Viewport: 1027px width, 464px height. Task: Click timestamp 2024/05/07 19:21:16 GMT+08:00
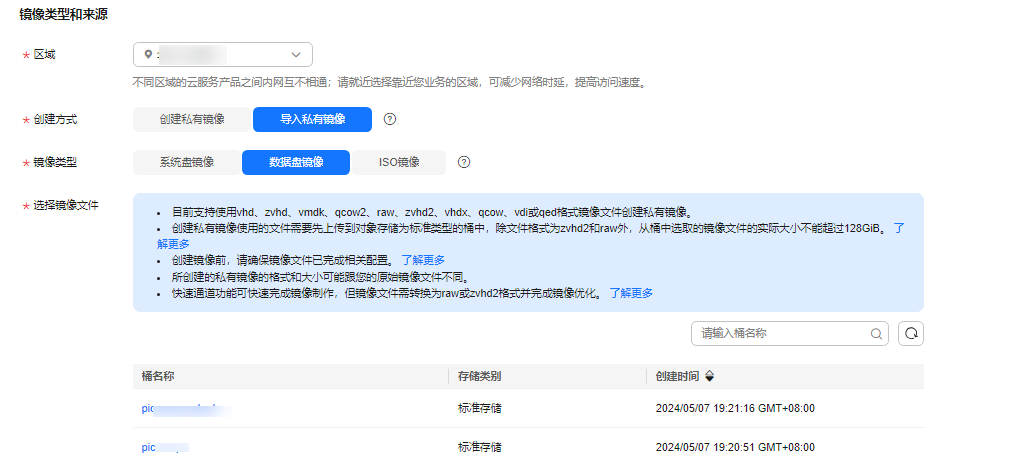pos(735,409)
